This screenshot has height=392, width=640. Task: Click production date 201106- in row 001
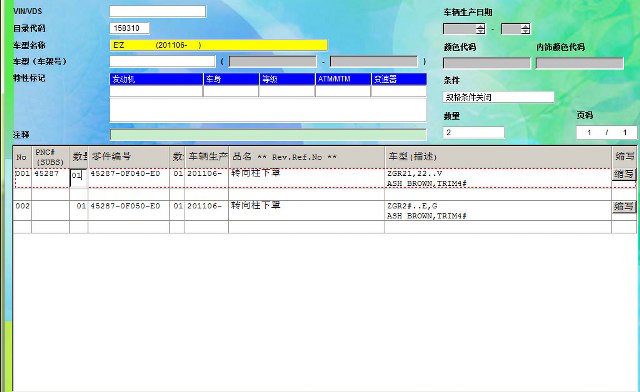point(204,174)
